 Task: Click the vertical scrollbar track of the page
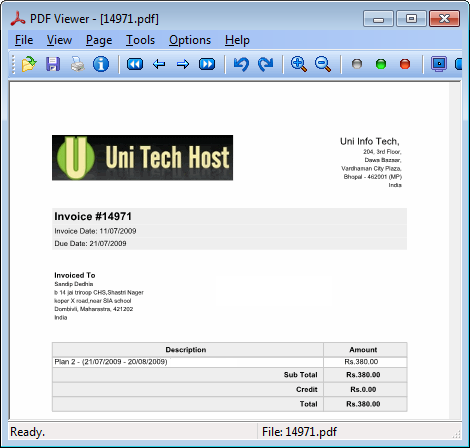pyautogui.click(x=455, y=250)
